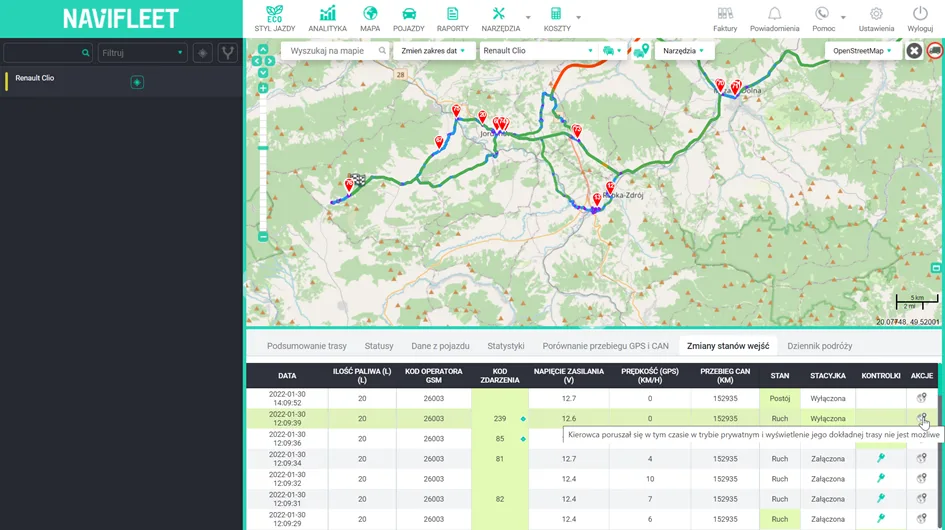Zoom in the map with plus button

[x=263, y=88]
